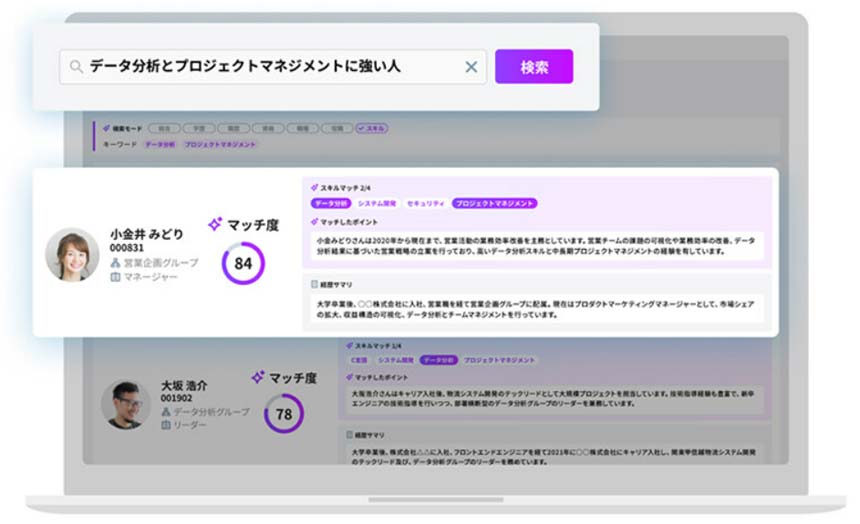The image size is (860, 524).
Task: Click the briefcase icon beside リーダー
Action: coord(166,425)
